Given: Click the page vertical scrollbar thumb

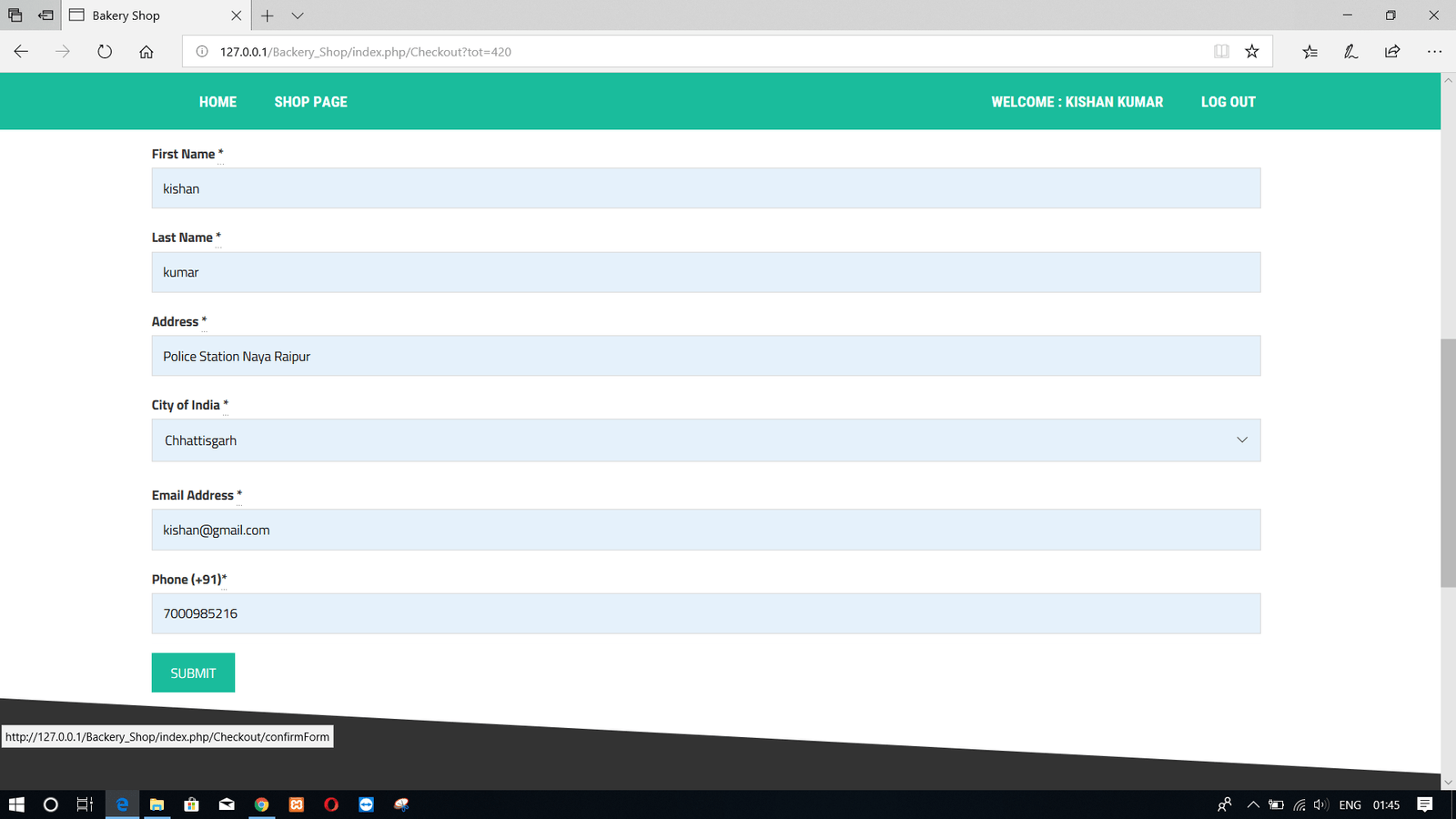Looking at the screenshot, I should 1448,462.
